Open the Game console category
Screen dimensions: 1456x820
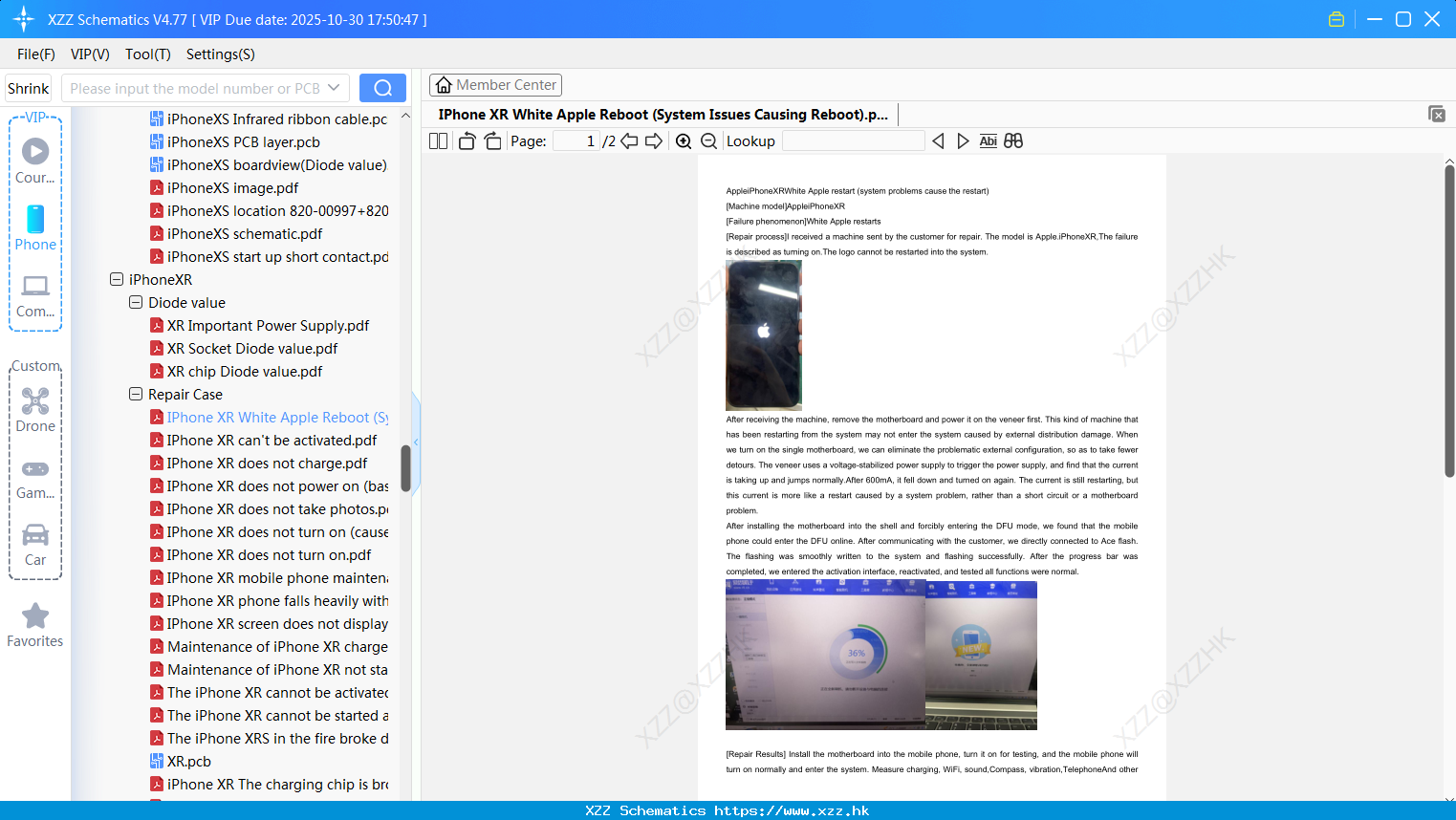point(35,478)
